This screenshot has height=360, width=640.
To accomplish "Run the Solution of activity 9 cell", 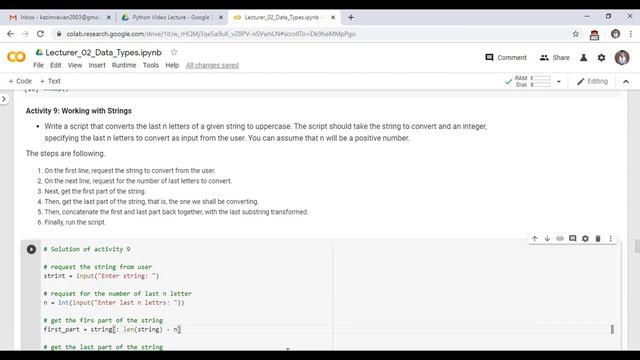I will click(31, 249).
